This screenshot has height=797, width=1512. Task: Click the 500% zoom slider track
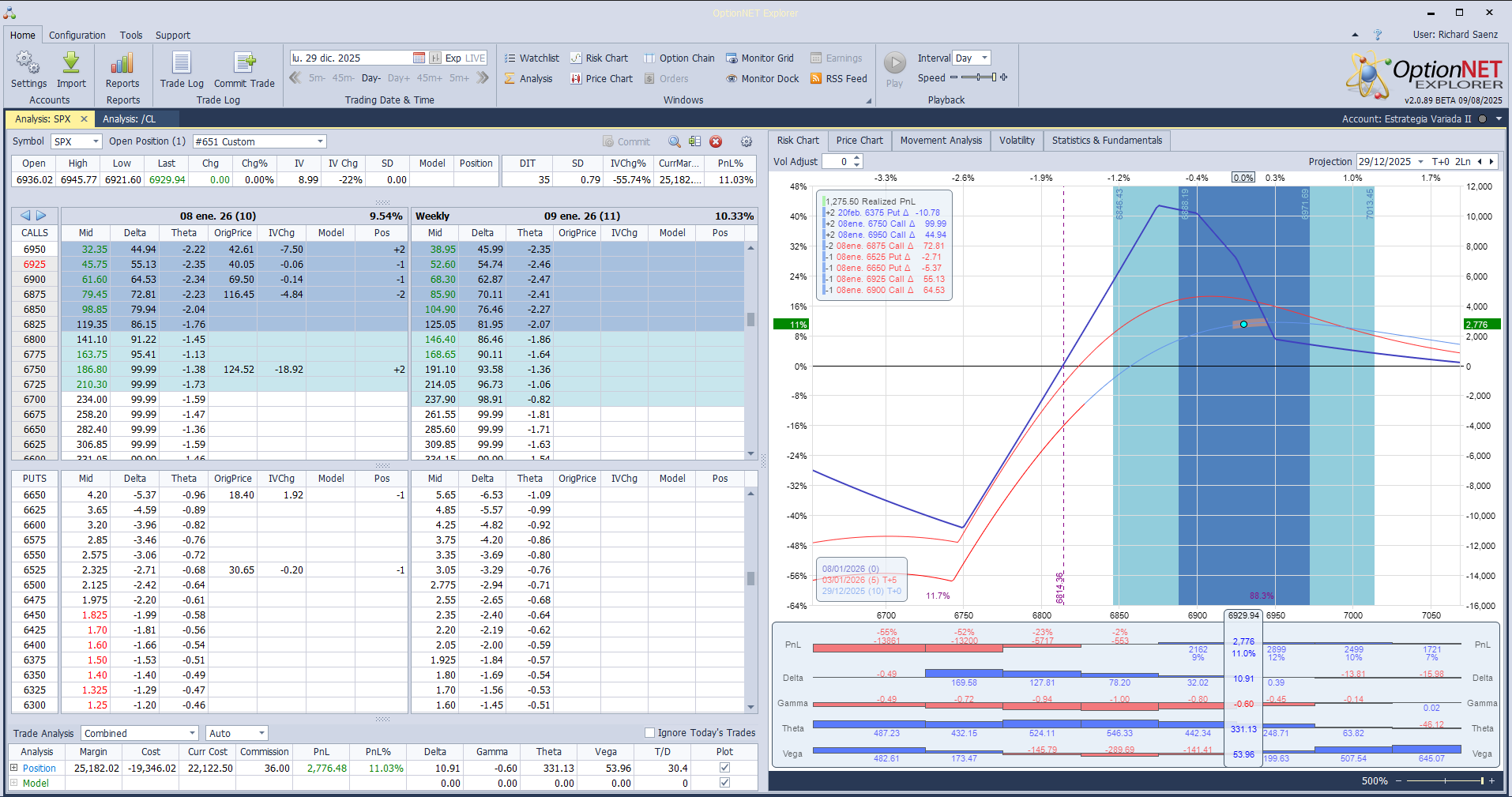[1445, 780]
